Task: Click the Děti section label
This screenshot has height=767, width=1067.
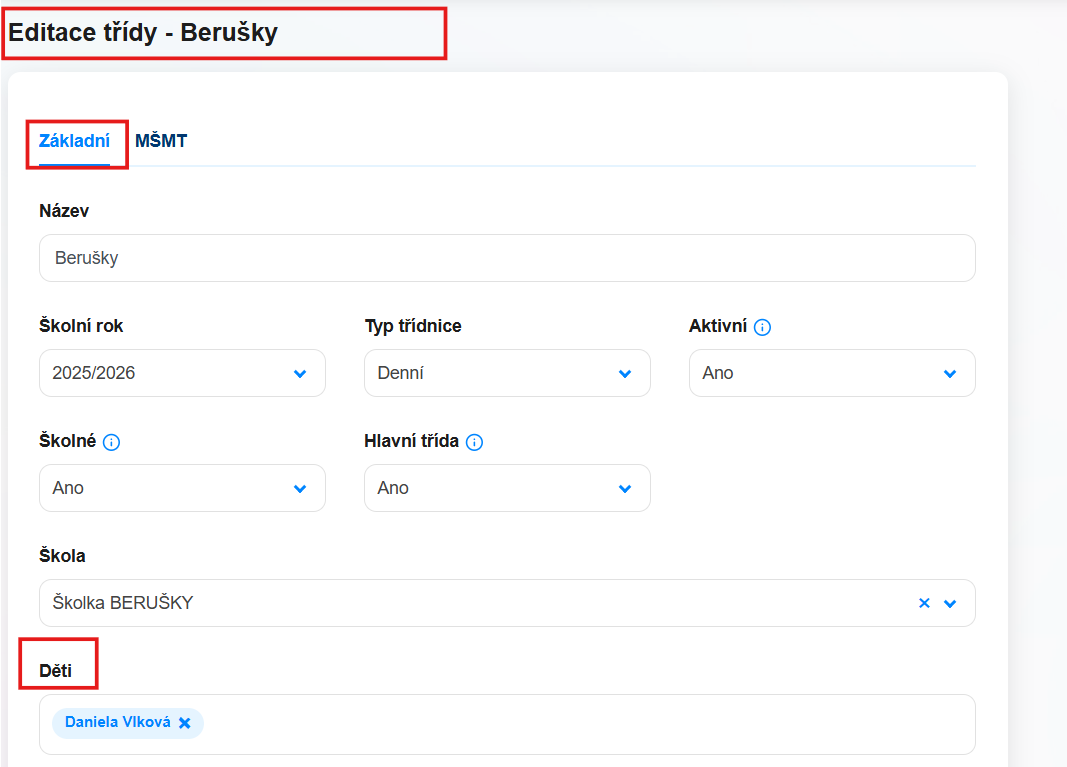Action: tap(56, 671)
